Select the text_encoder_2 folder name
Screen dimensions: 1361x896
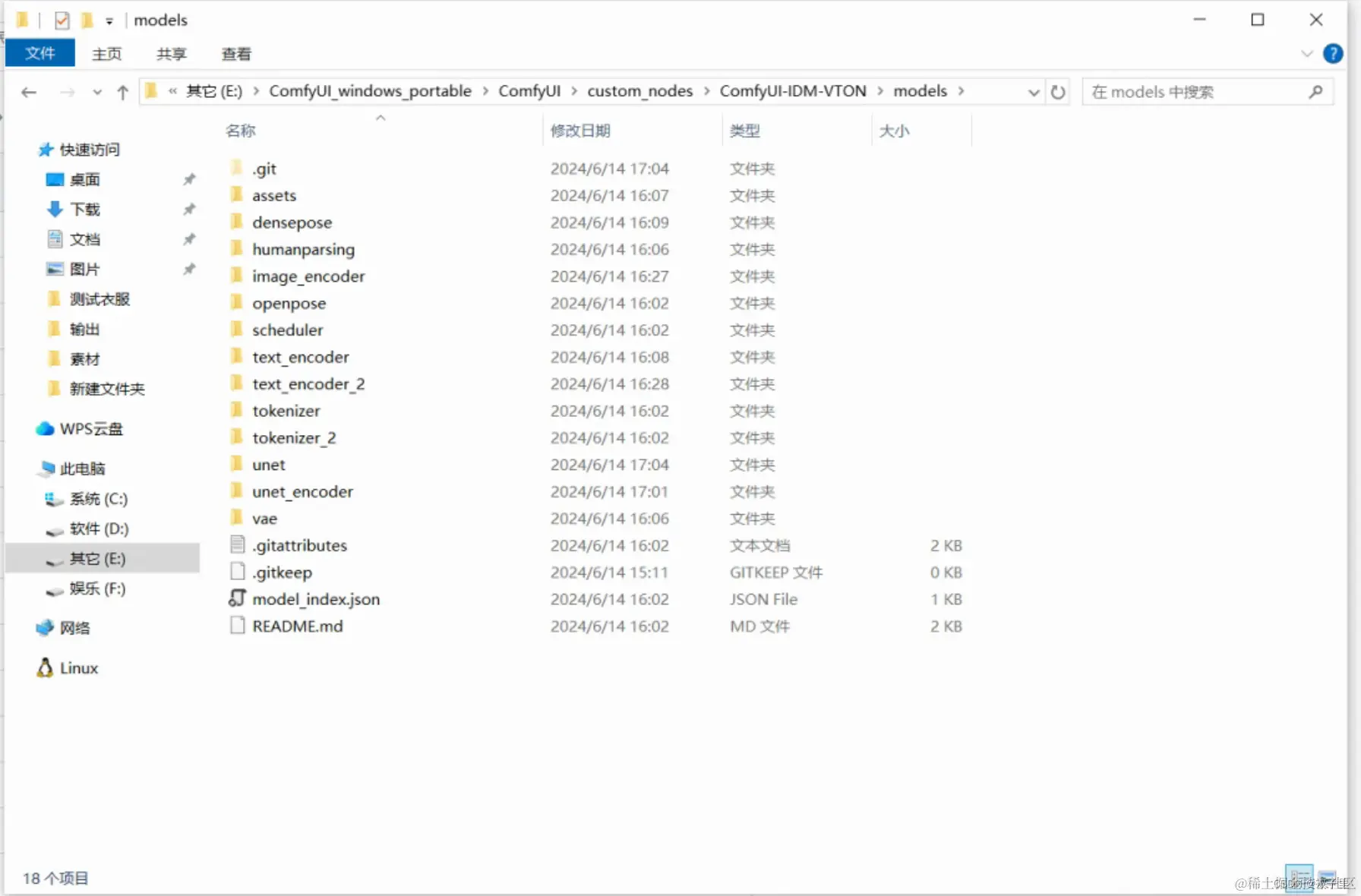pos(308,384)
